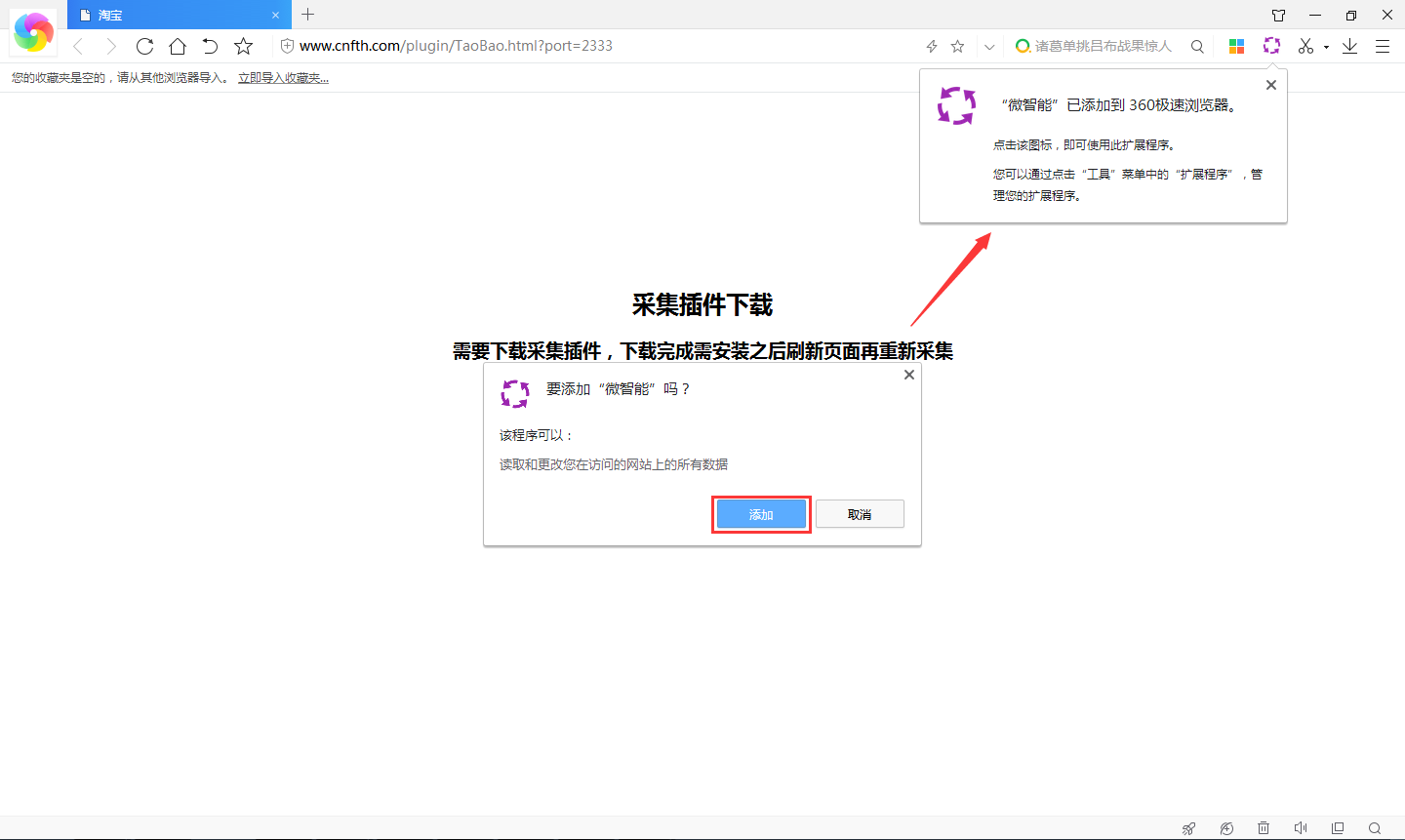Go forward to the next page
This screenshot has width=1405, height=840.
[x=111, y=46]
